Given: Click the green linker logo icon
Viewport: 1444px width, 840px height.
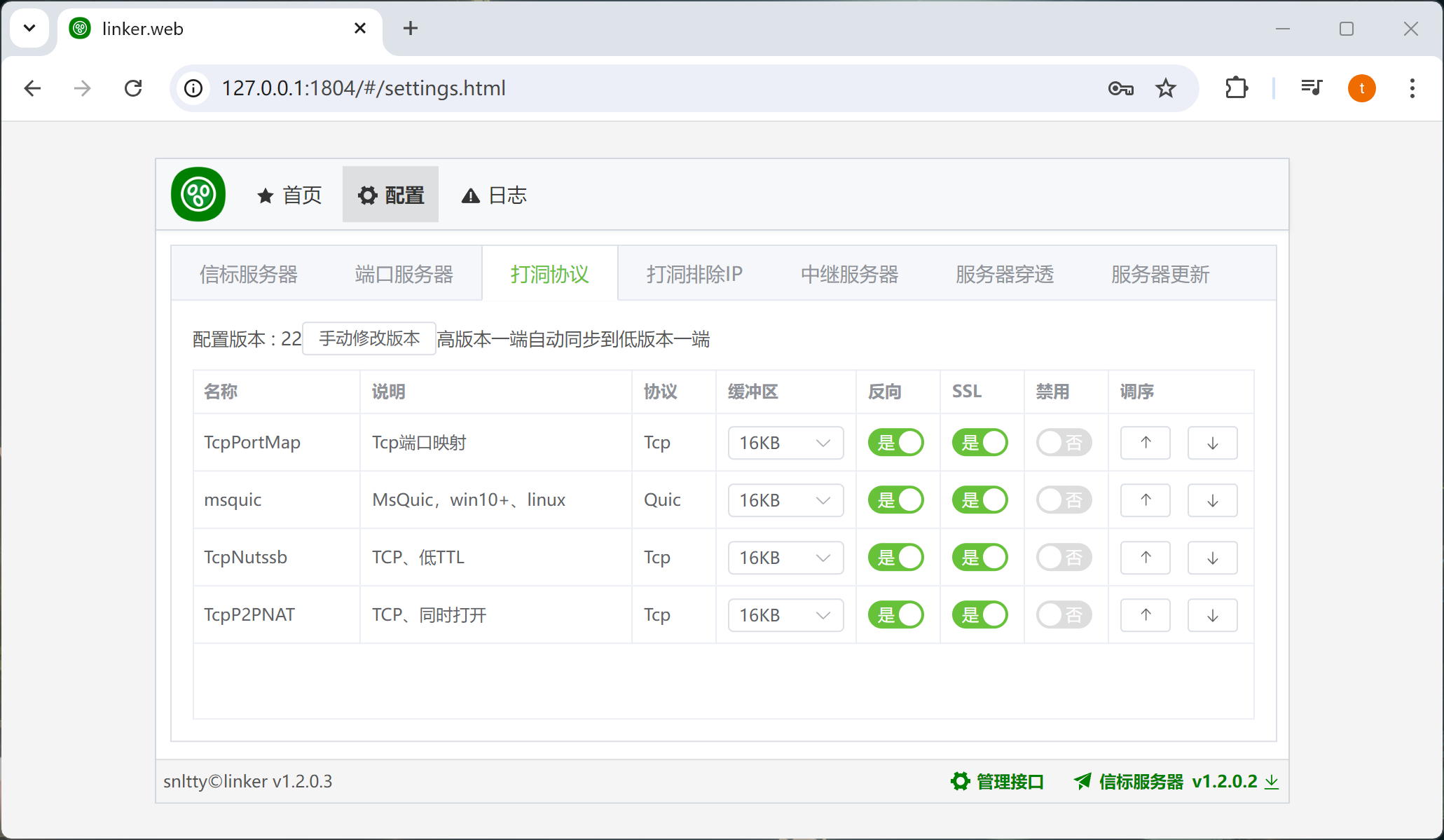Looking at the screenshot, I should click(x=198, y=194).
